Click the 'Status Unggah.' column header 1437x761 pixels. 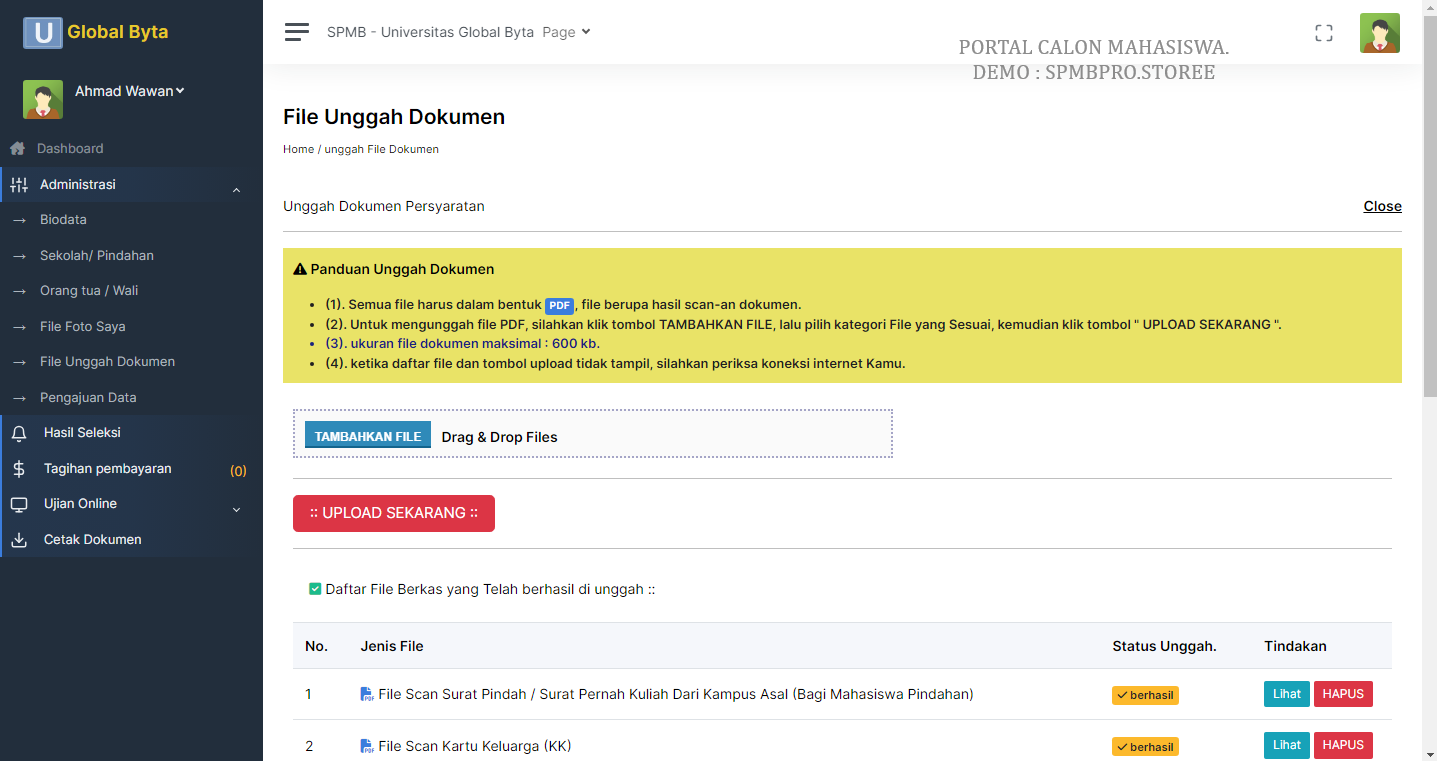[x=1164, y=646]
